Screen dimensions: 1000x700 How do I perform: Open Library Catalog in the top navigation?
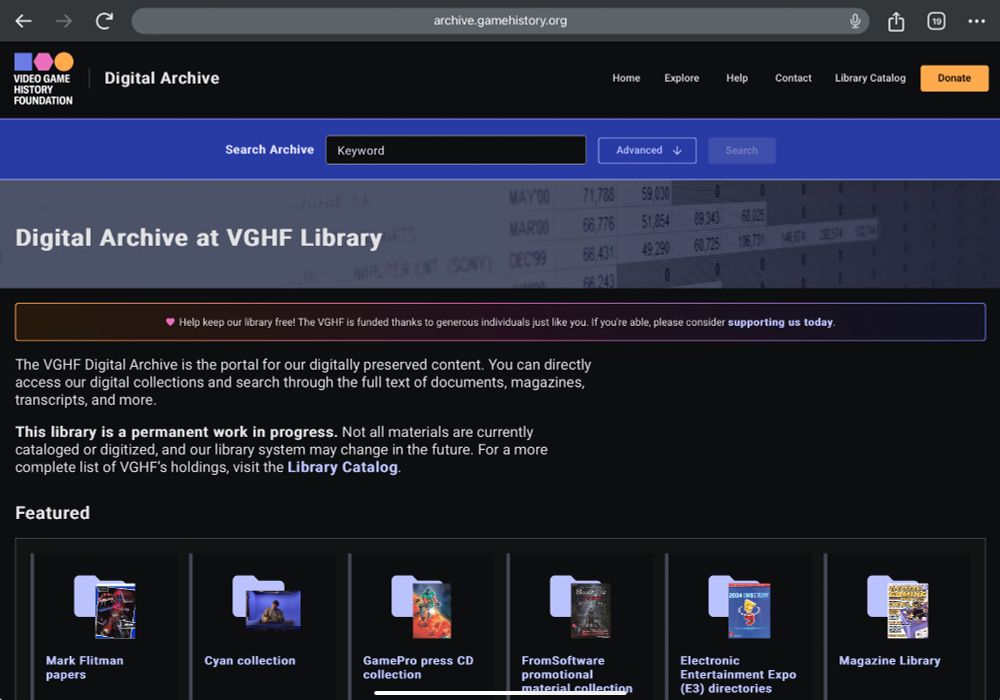click(x=870, y=78)
